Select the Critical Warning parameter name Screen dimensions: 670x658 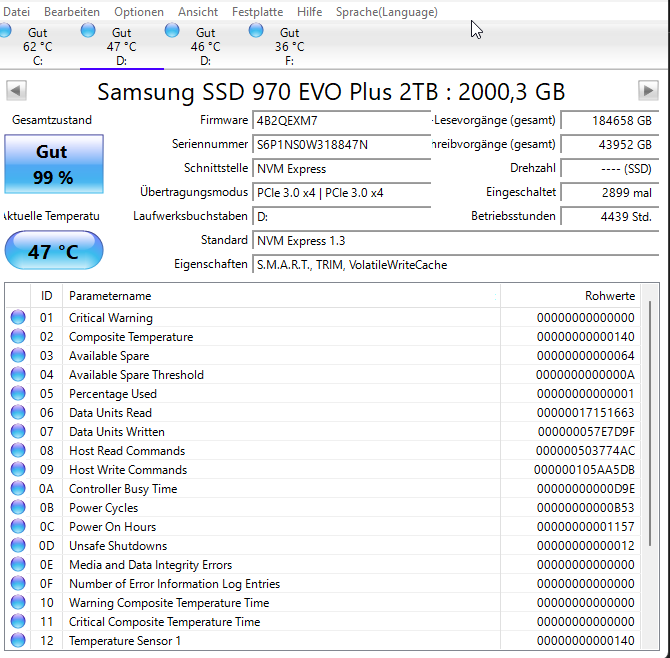[111, 318]
